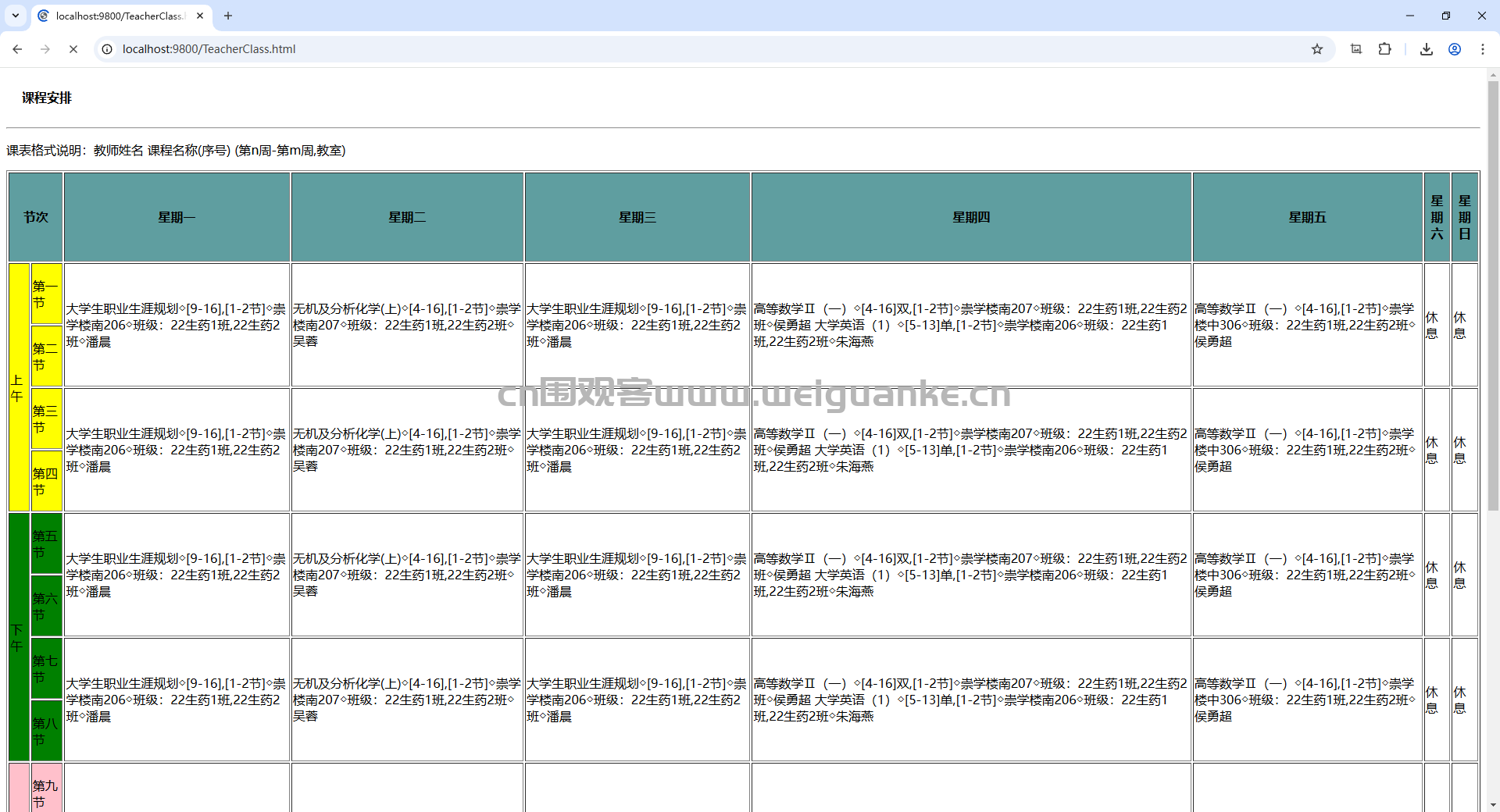Click the 星期六 column header
The image size is (1500, 812).
click(x=1437, y=217)
